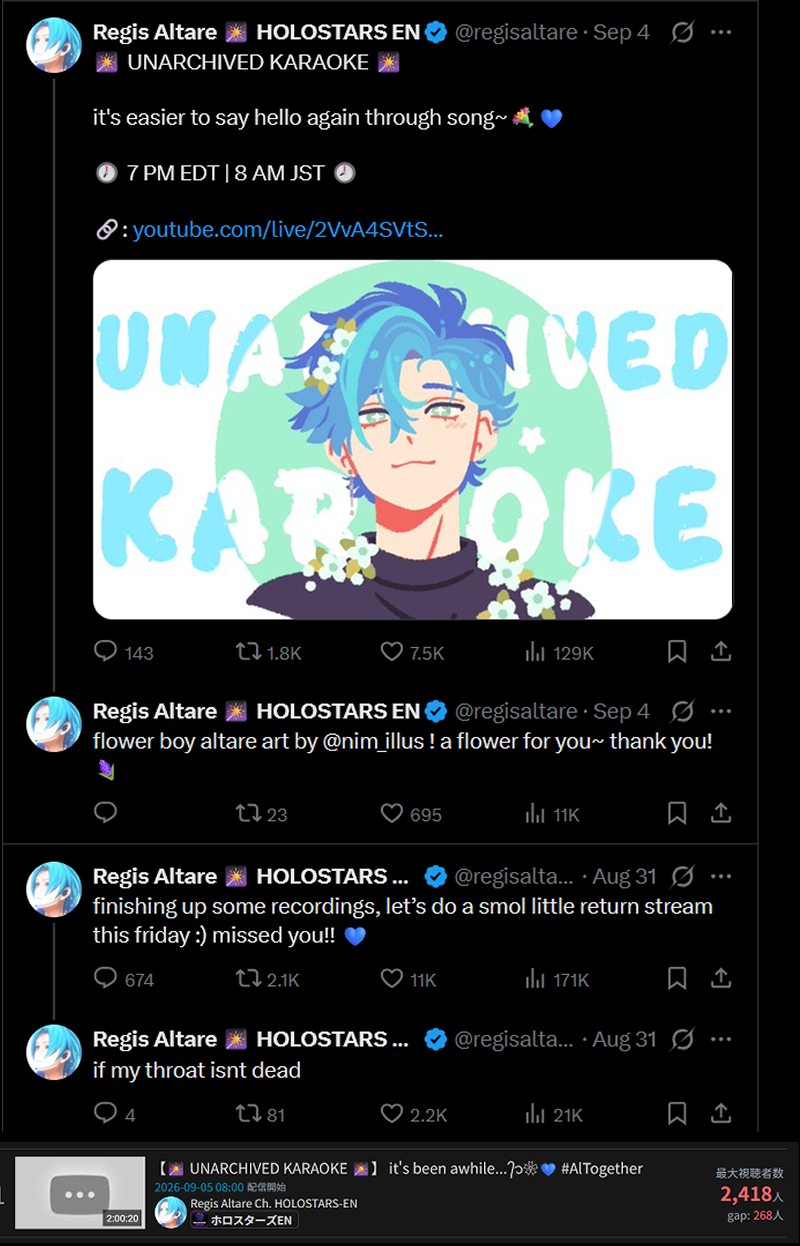Screen dimensions: 800x1246
Task: Open more options on the return stream tweet
Action: 721,876
